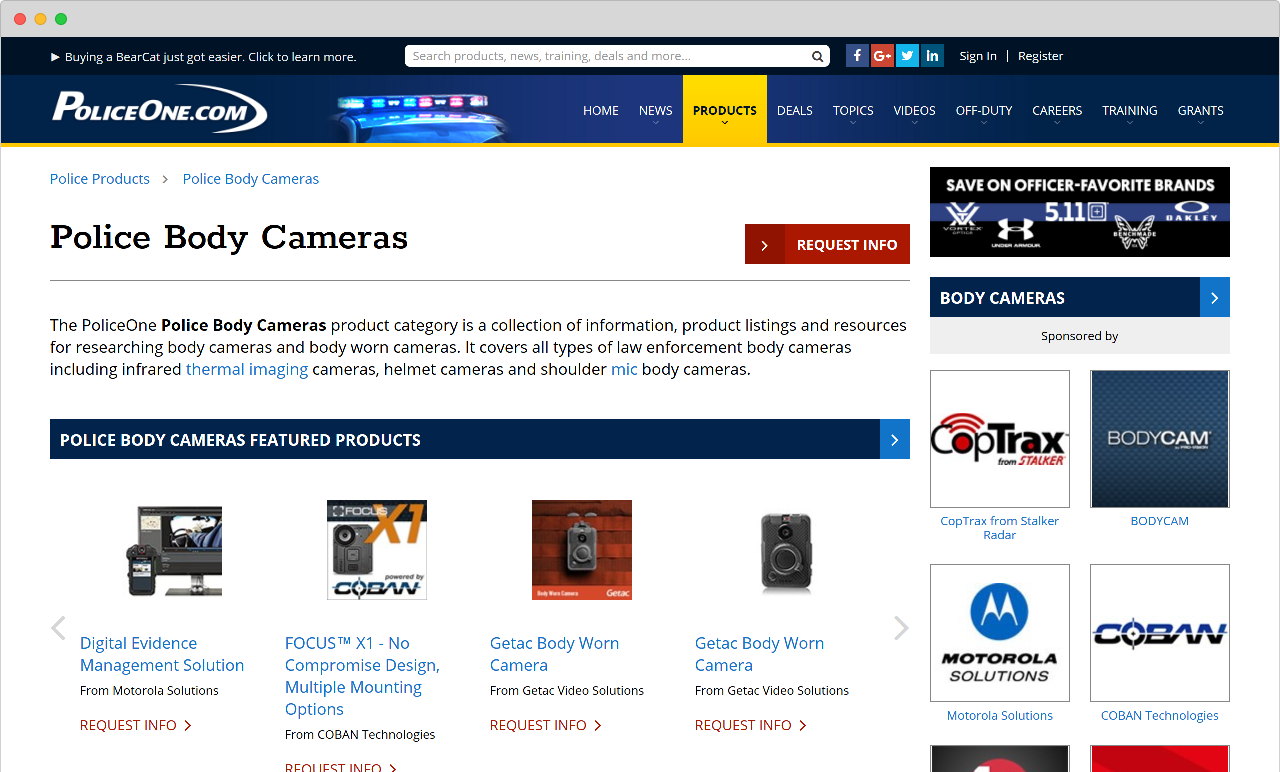The image size is (1280, 772).
Task: Open the Police Products breadcrumb link
Action: click(99, 178)
